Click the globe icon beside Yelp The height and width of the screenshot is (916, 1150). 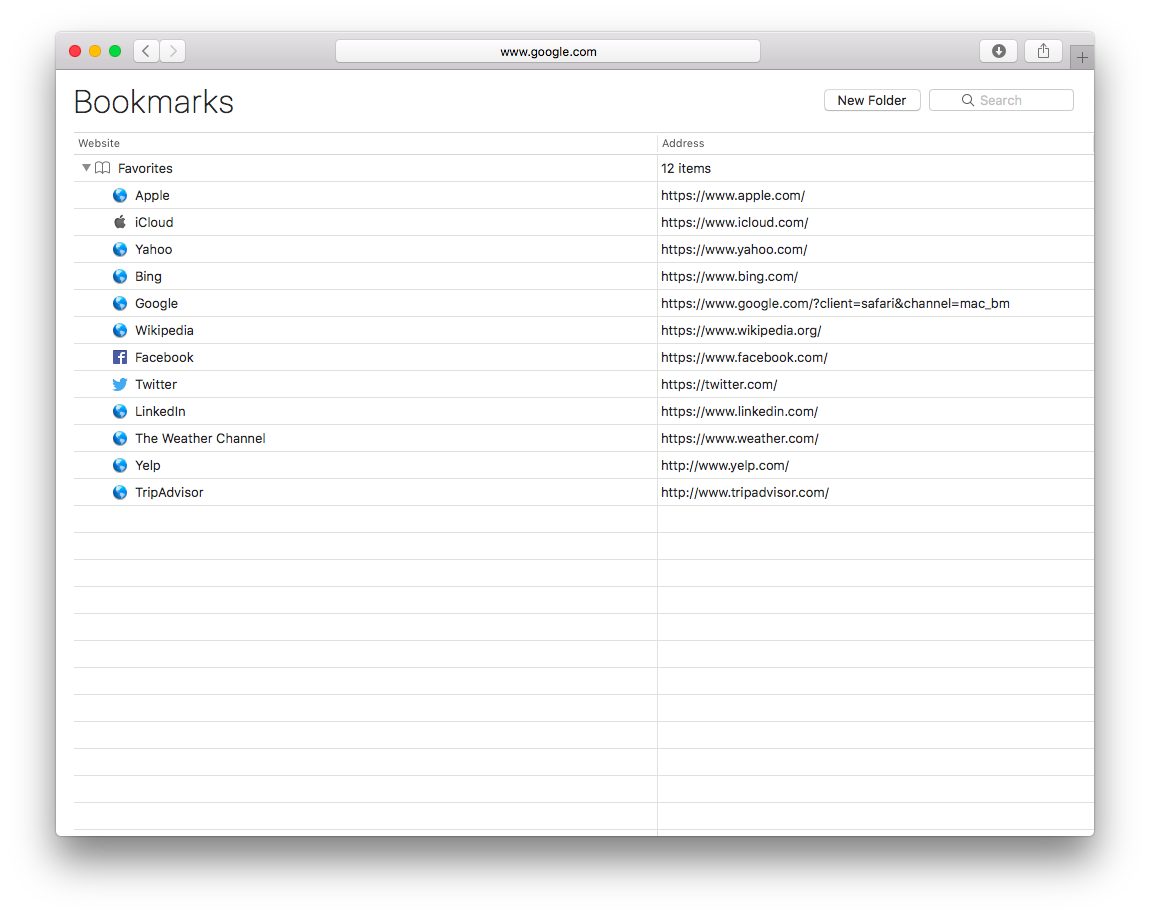click(x=120, y=465)
